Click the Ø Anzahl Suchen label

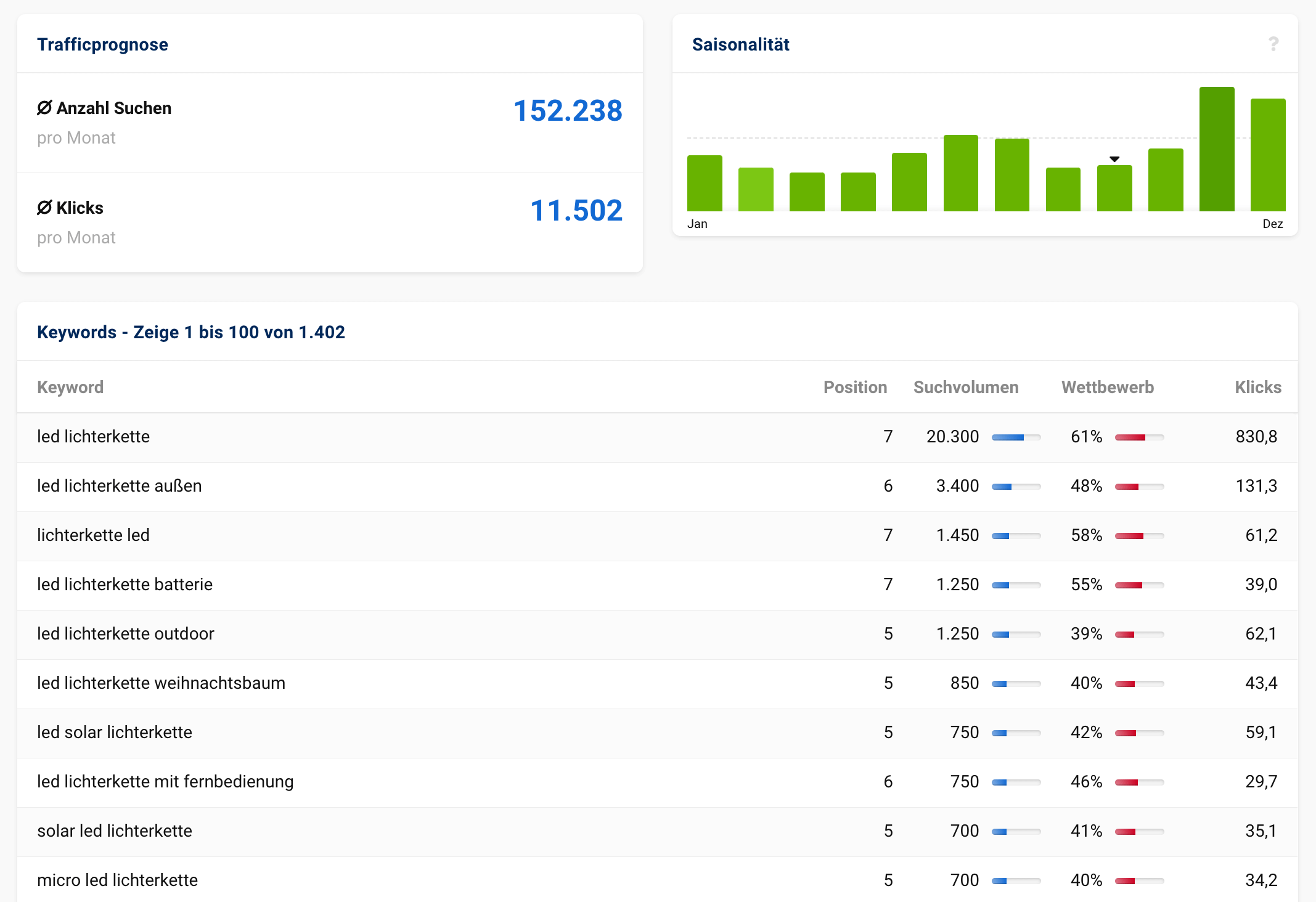[104, 108]
